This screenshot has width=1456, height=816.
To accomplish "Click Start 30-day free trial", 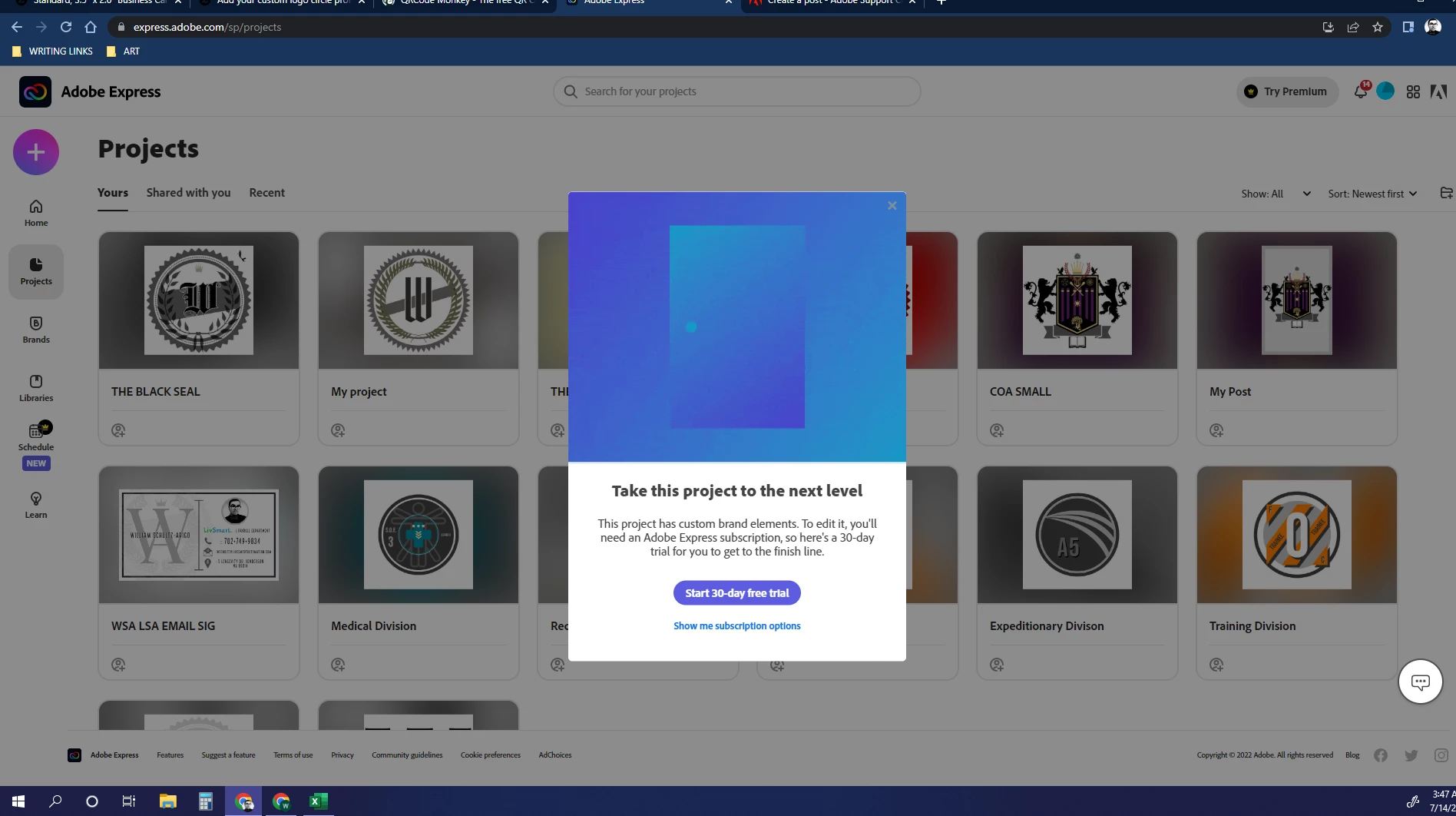I will (737, 593).
